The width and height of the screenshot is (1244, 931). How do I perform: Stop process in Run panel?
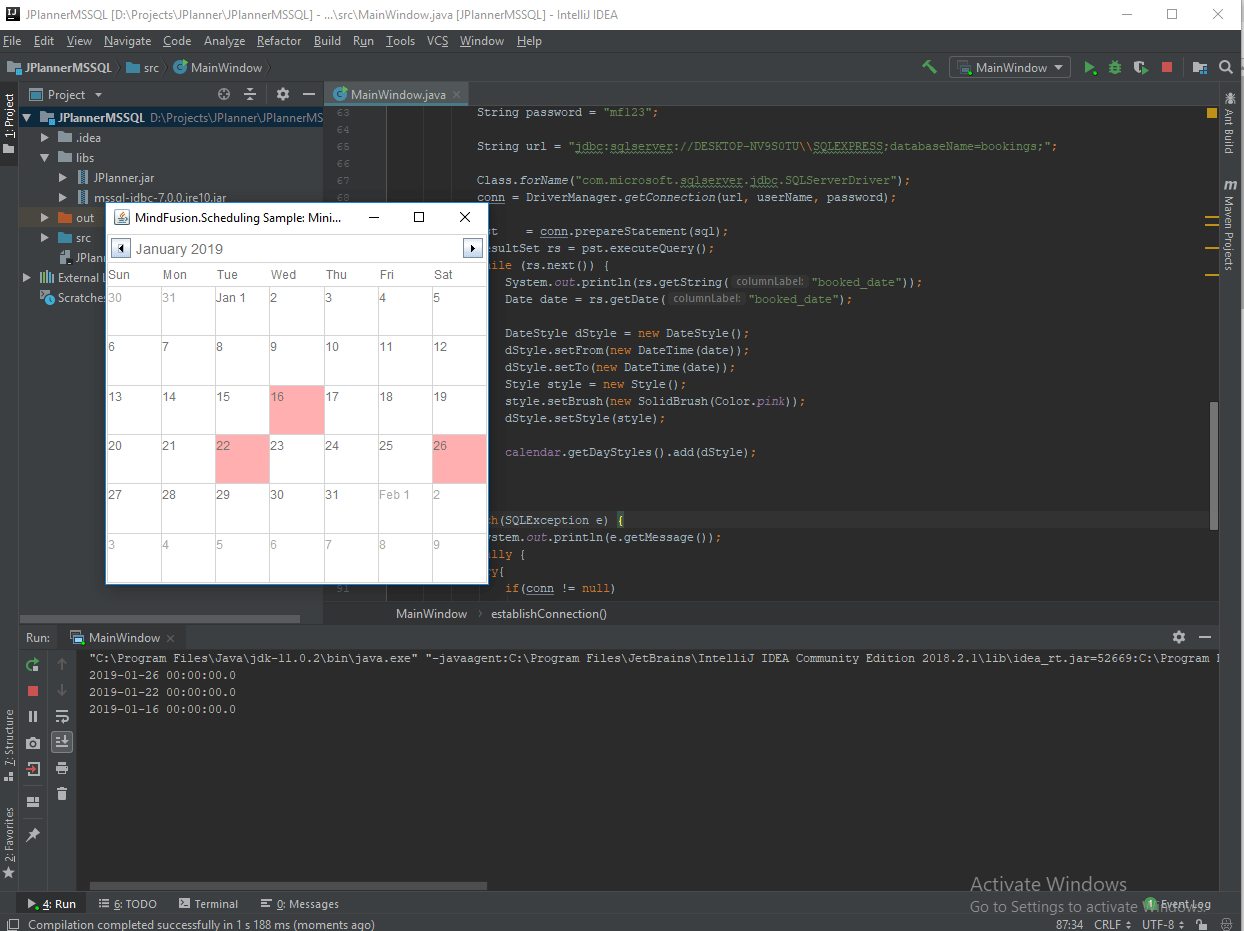click(x=33, y=690)
